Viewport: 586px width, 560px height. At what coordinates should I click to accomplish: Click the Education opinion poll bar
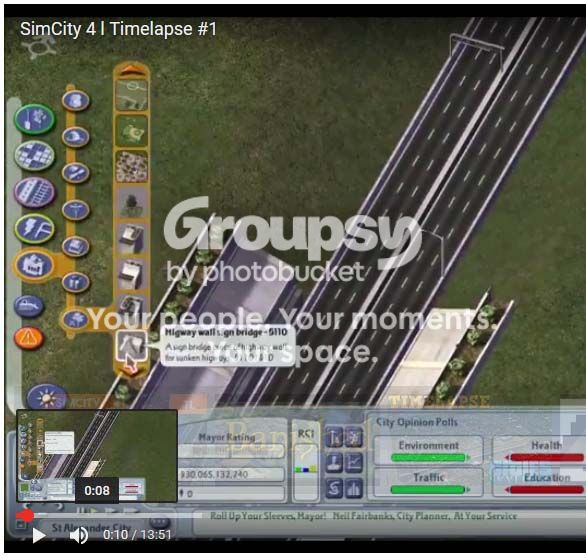click(x=546, y=489)
